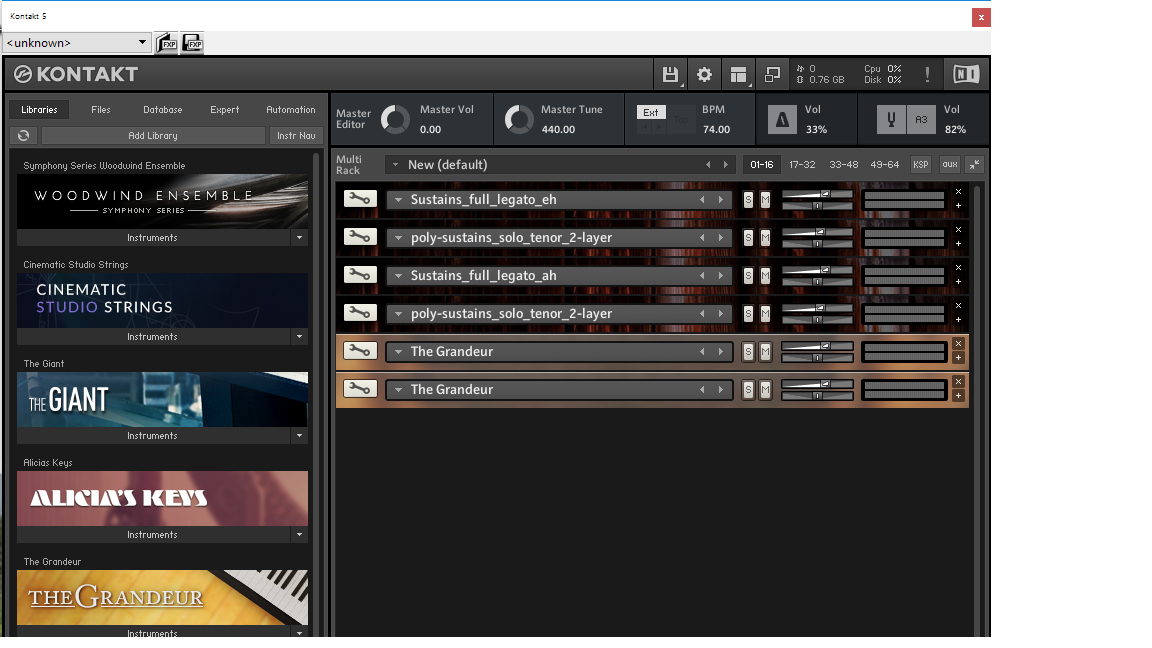Click the NI logo button

tap(966, 73)
